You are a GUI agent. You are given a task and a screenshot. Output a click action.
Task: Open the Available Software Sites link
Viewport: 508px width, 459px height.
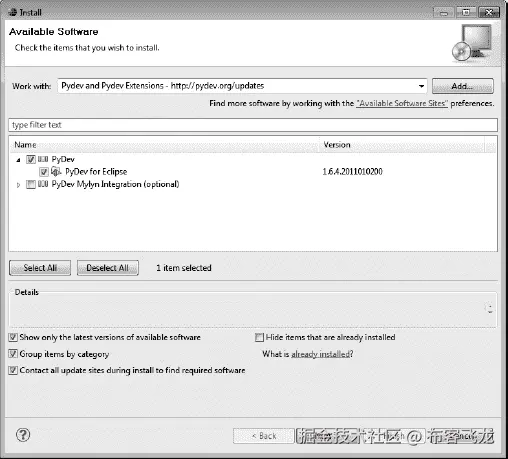point(402,103)
